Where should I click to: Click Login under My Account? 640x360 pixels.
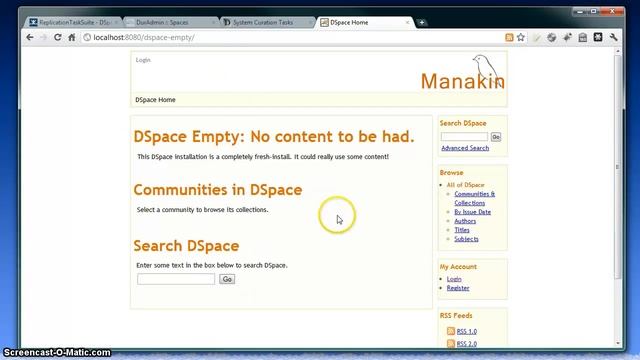[454, 279]
